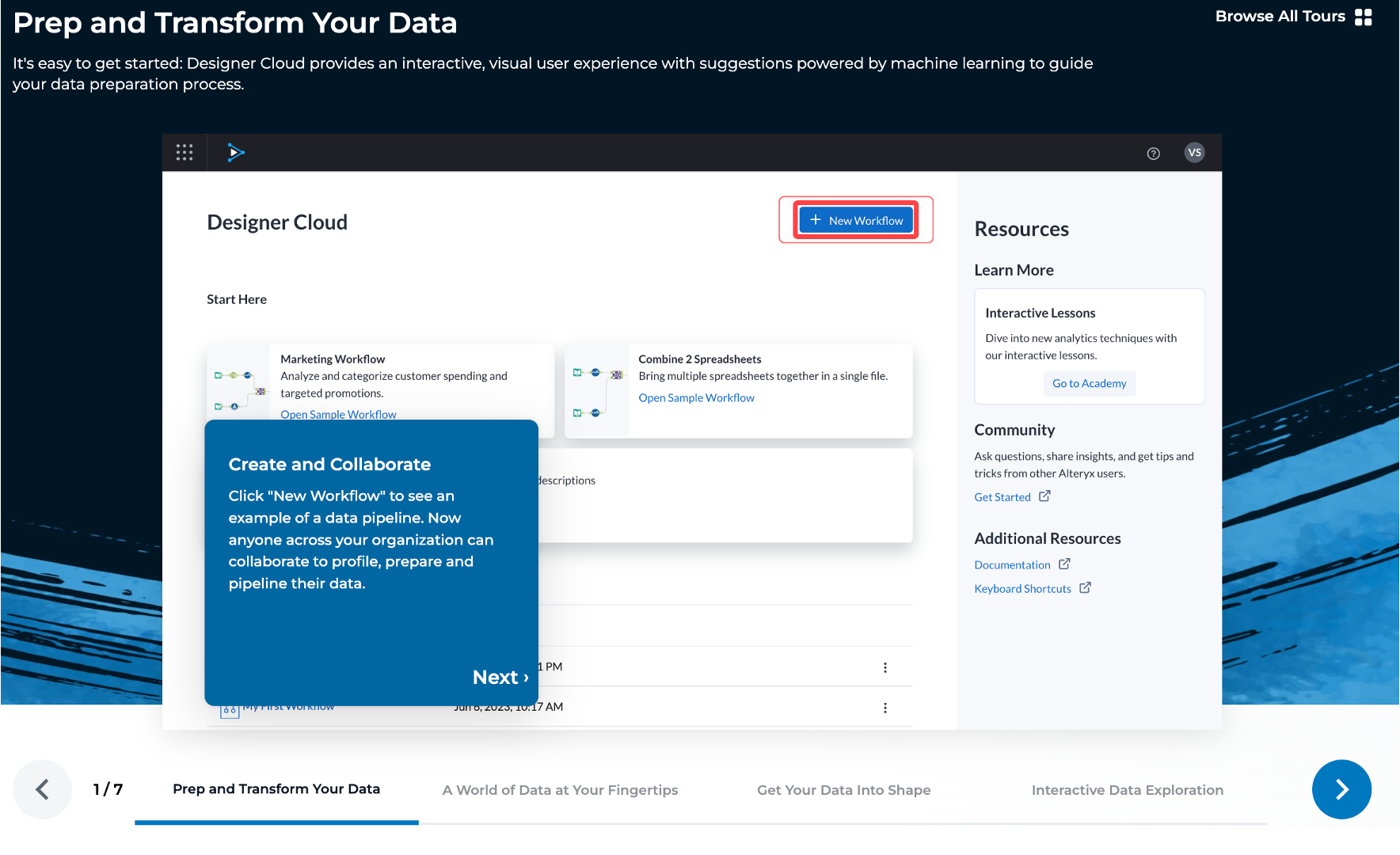Select the My First Workflow file icon
The height and width of the screenshot is (855, 1400).
[x=229, y=709]
